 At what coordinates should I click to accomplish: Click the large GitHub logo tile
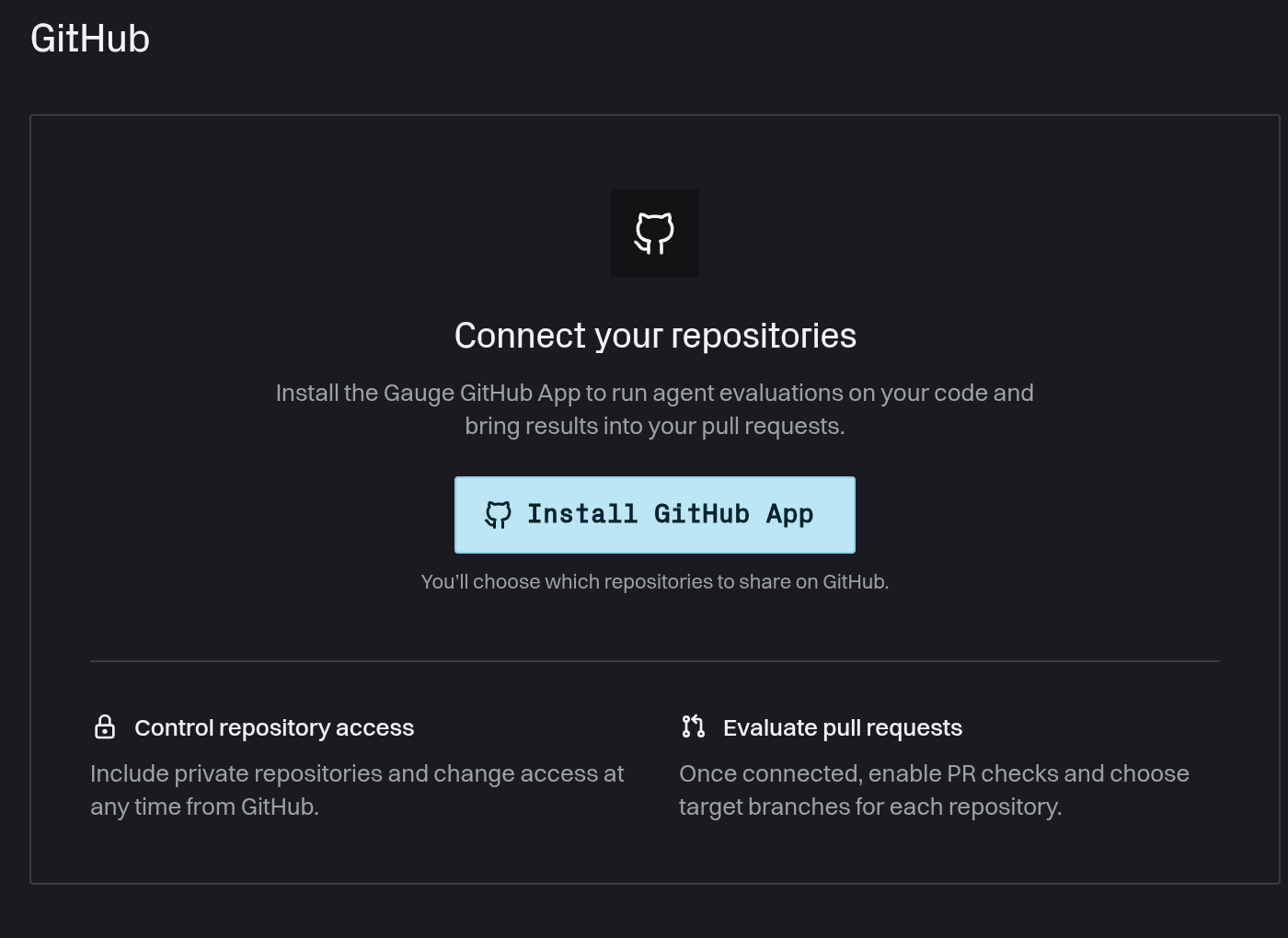pos(655,234)
